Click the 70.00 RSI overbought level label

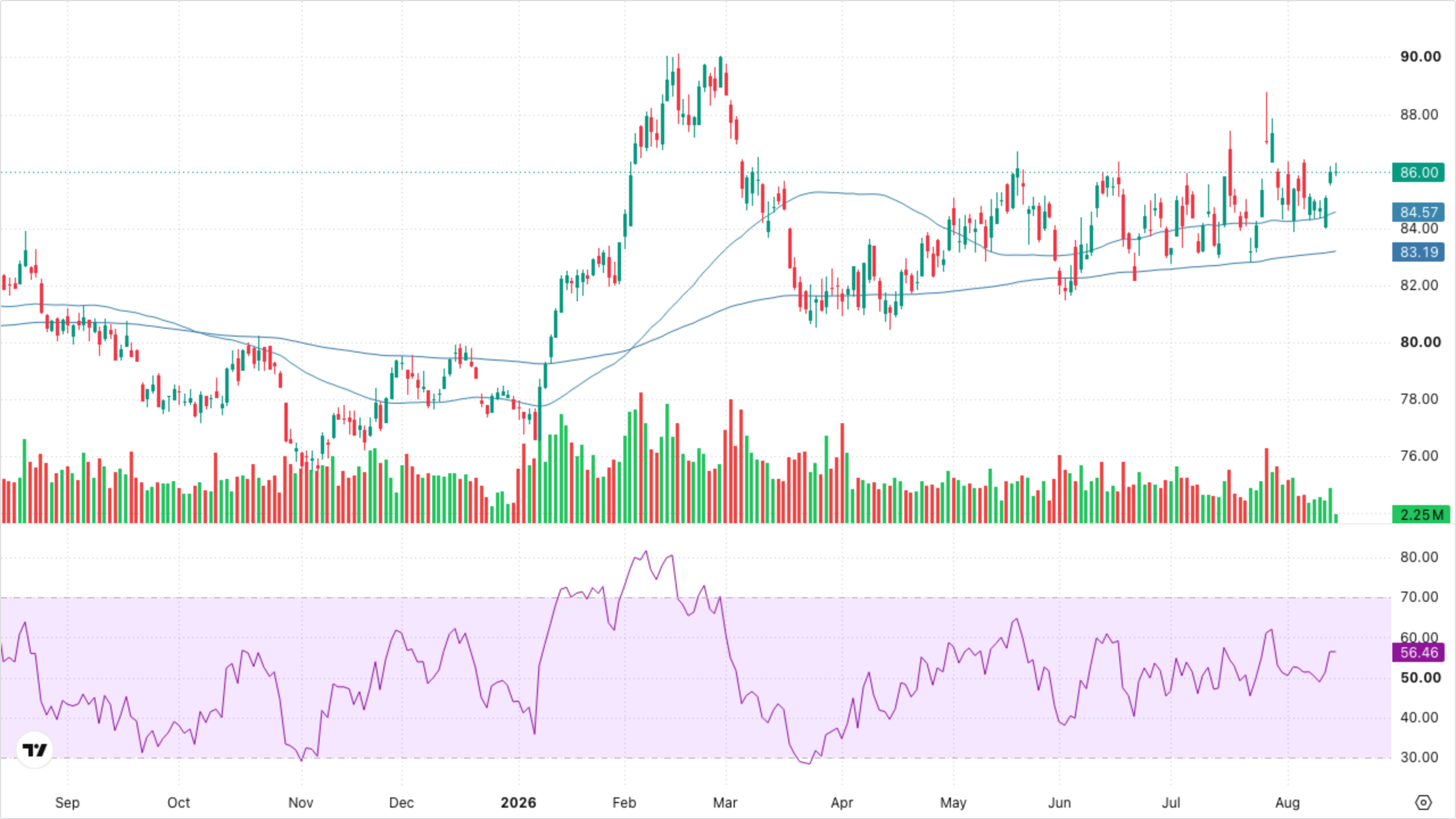click(x=1418, y=597)
